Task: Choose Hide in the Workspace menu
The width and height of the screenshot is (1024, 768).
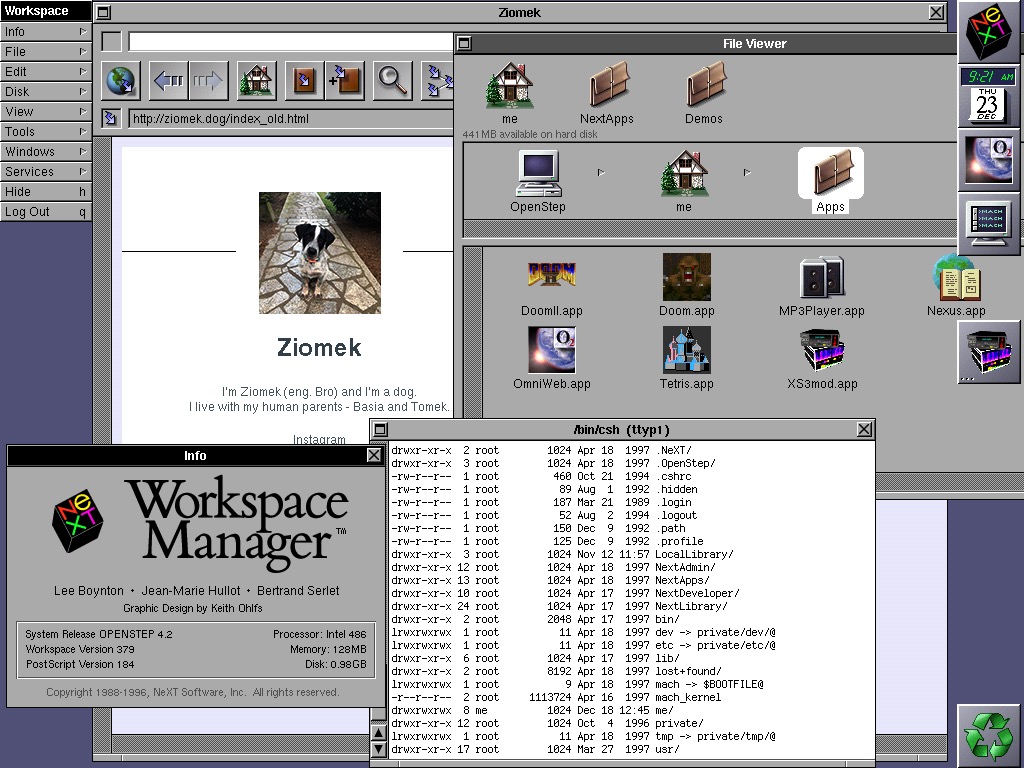Action: click(45, 191)
